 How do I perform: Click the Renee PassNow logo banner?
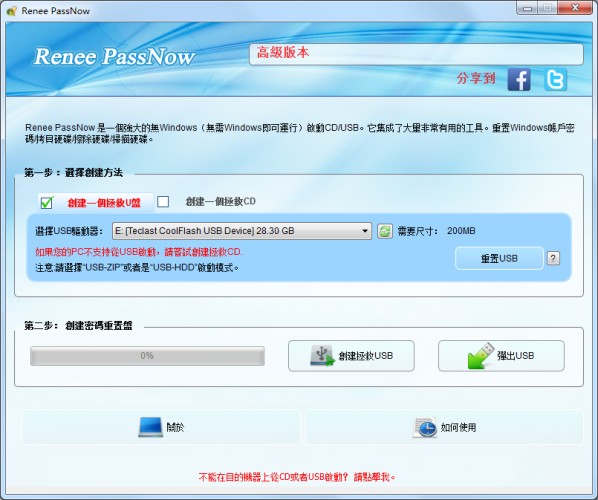coord(114,56)
